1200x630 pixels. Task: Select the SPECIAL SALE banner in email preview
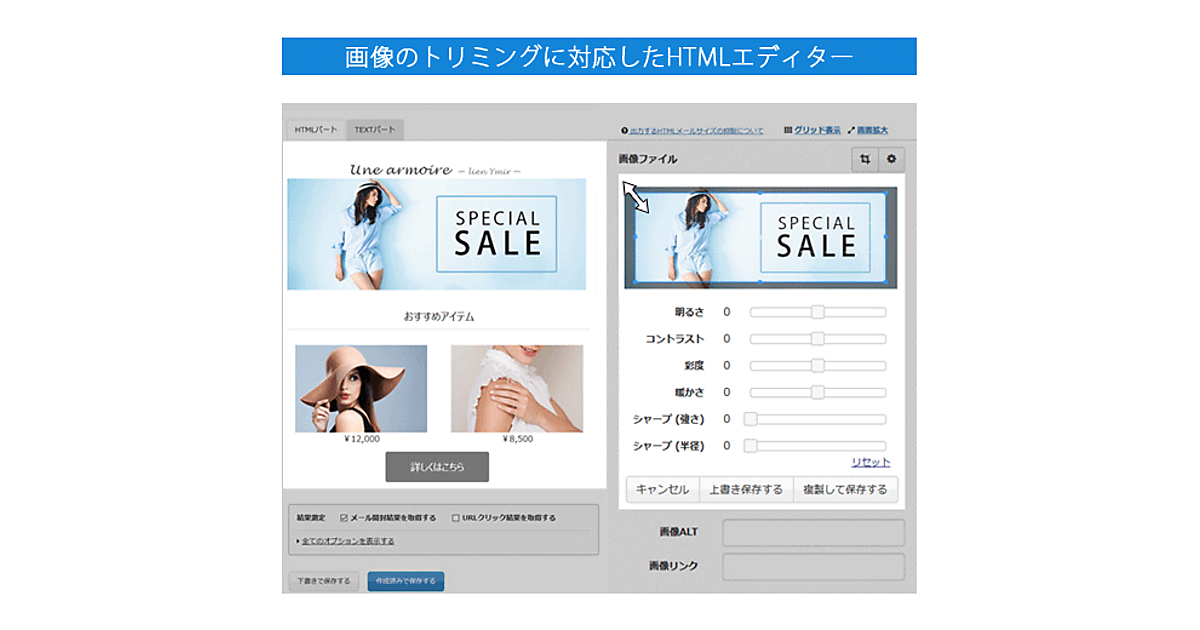coord(437,234)
